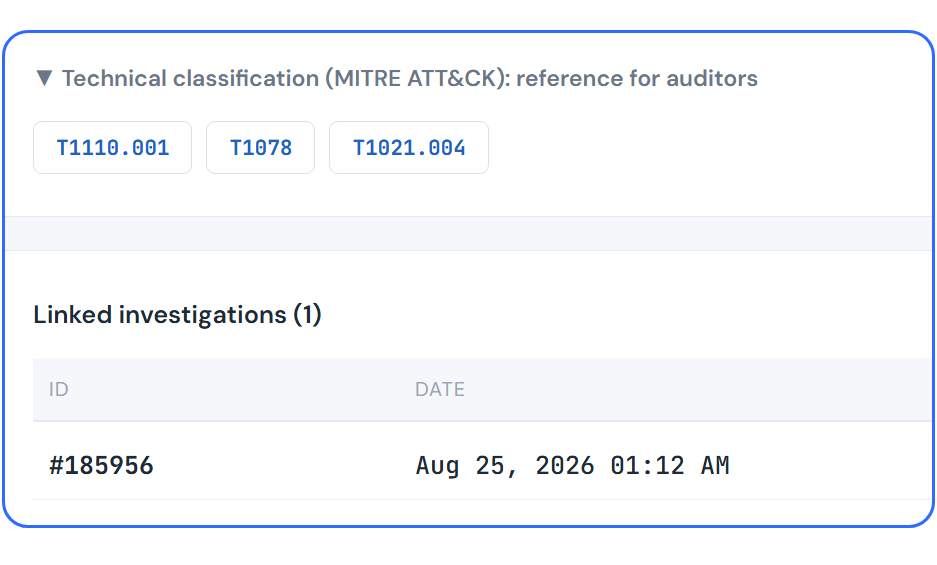Screen dimensions: 937x565
Task: Click the Linked investigations (1) heading
Action: pos(177,314)
